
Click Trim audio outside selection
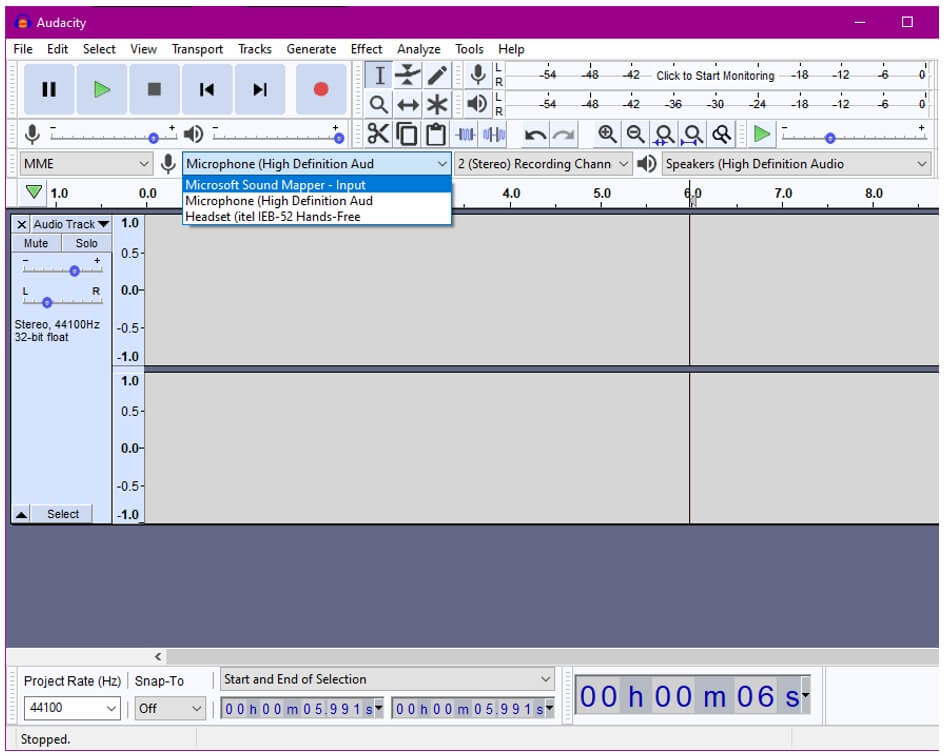(465, 134)
